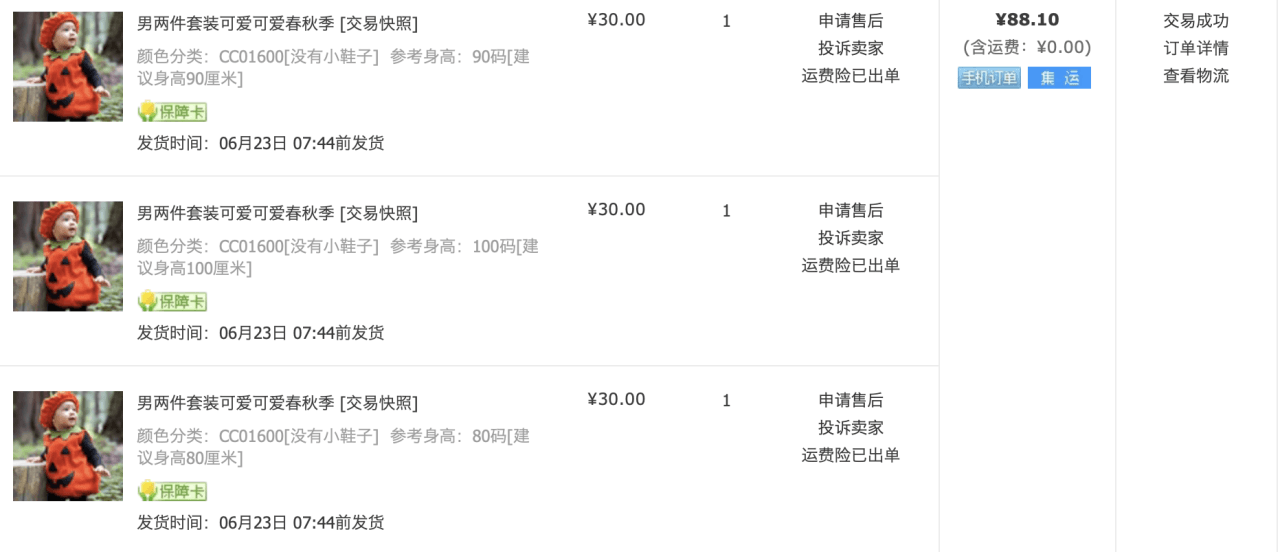The height and width of the screenshot is (552, 1280).
Task: Click 申请售后 for the 80码 item
Action: click(x=851, y=400)
